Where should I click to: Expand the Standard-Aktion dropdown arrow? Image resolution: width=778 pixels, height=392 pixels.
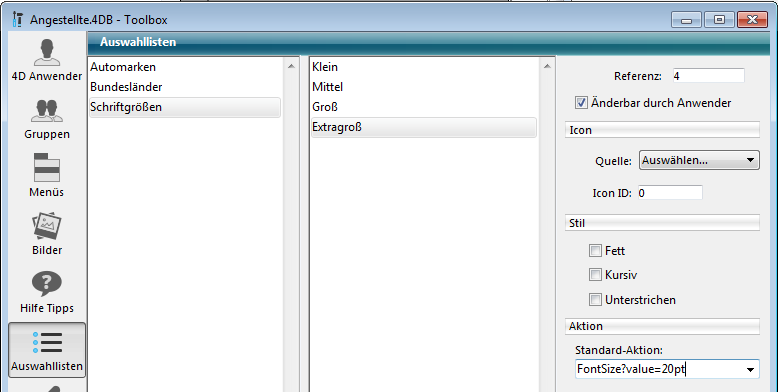(750, 370)
